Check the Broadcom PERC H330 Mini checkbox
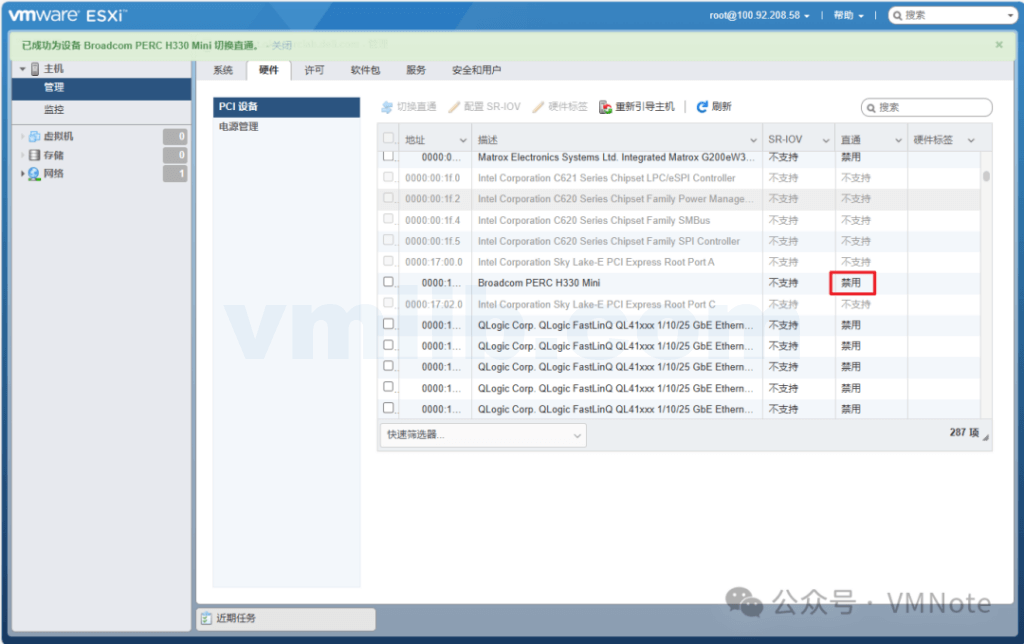This screenshot has width=1024, height=644. coord(389,282)
